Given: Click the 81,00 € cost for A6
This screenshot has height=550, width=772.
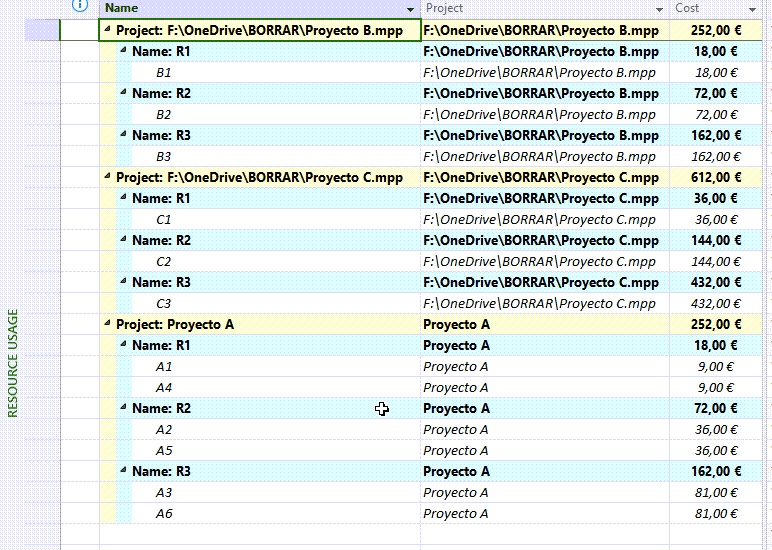Looking at the screenshot, I should [716, 514].
